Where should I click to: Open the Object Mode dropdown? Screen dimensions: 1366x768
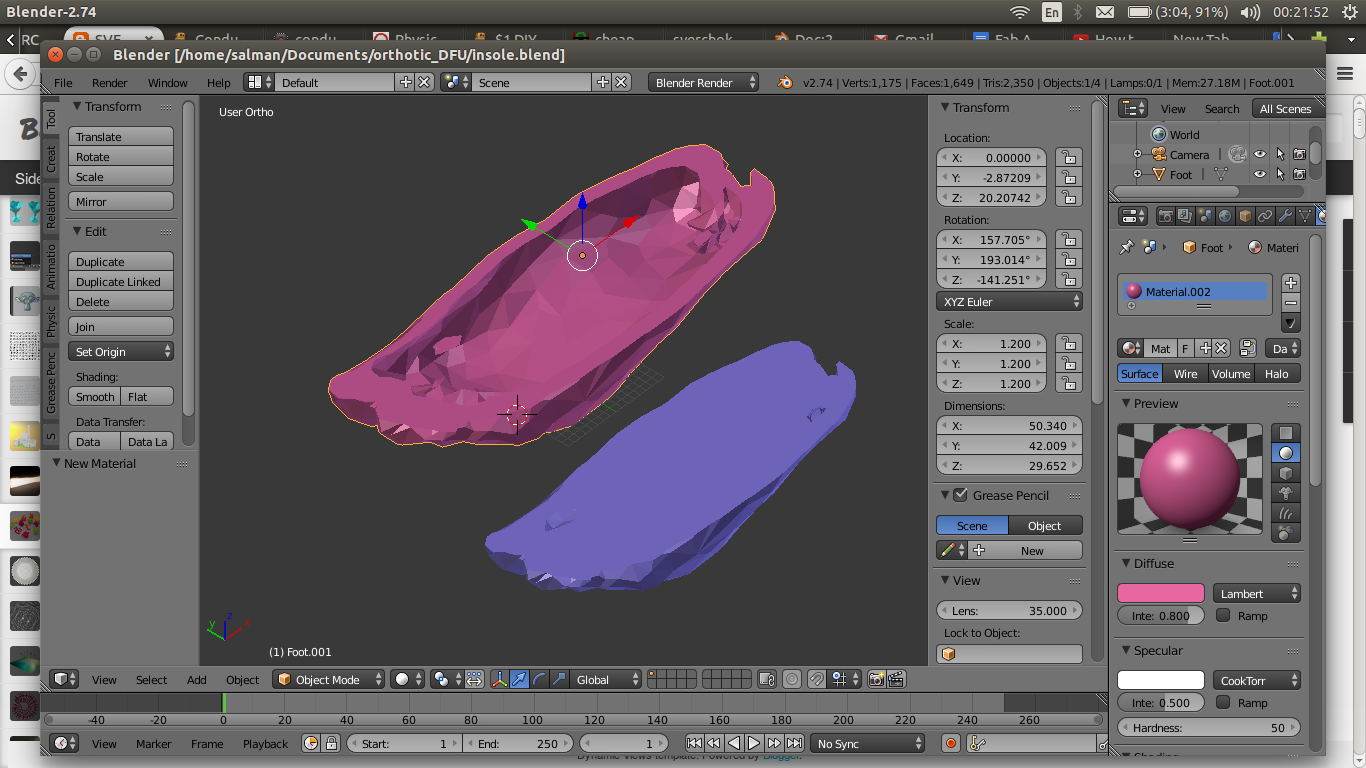coord(328,679)
